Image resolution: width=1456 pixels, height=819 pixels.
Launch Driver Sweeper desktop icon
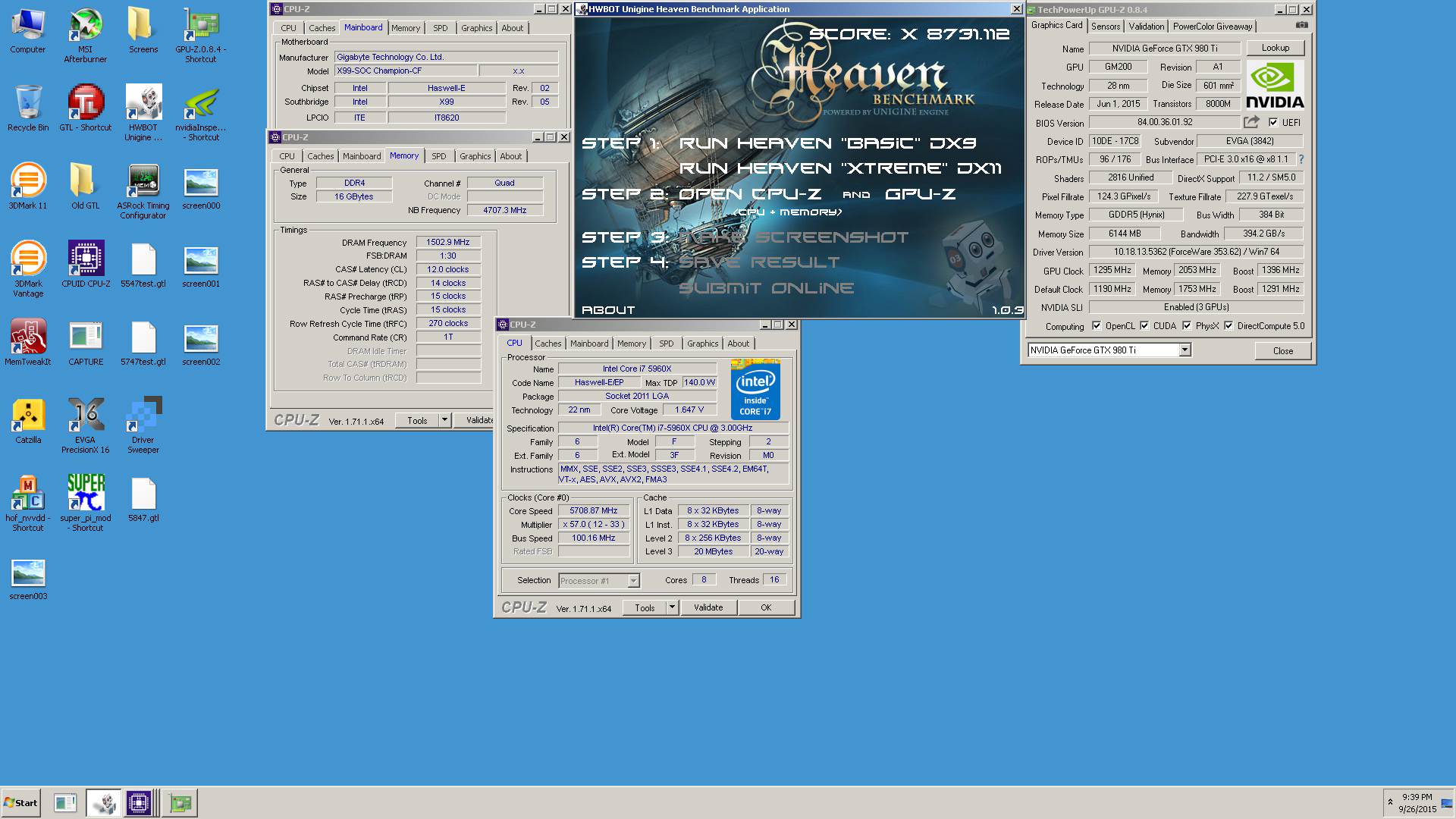click(143, 425)
